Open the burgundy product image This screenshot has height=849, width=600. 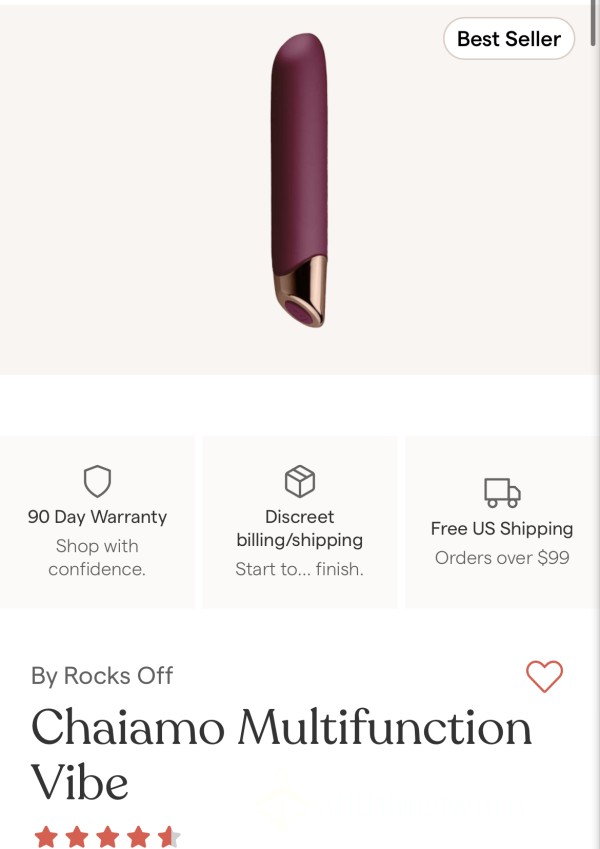point(299,180)
